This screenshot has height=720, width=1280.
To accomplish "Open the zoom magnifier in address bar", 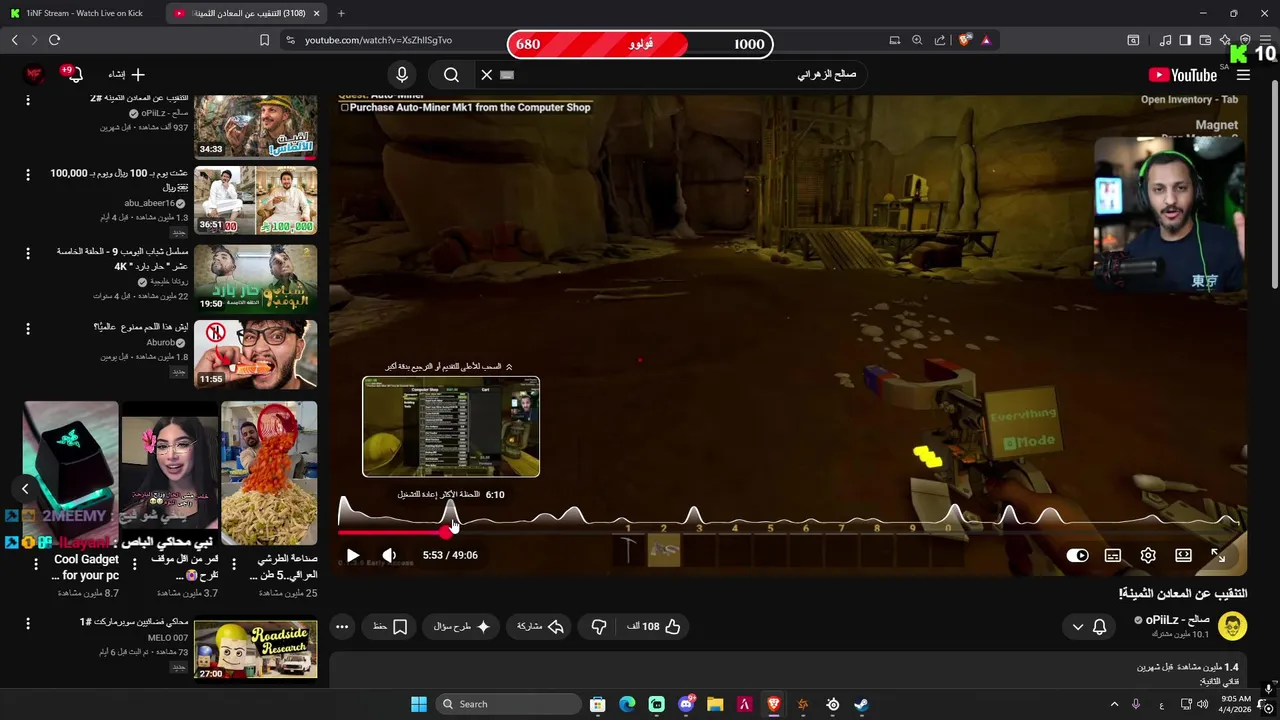I will (917, 40).
